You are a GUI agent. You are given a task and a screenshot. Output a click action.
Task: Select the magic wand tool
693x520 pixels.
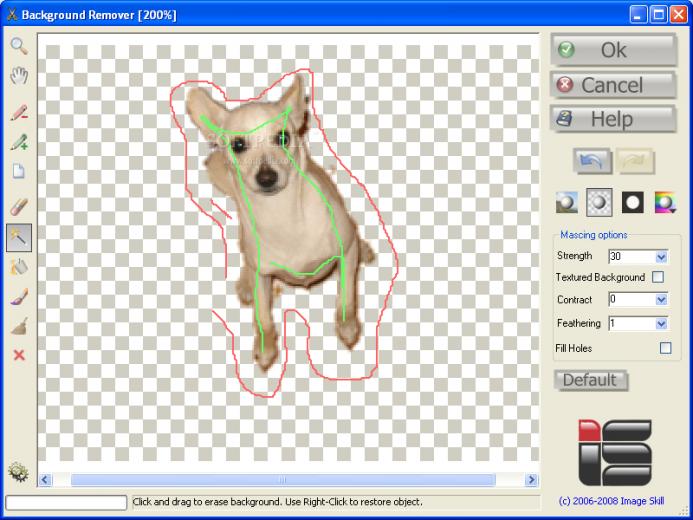(19, 237)
